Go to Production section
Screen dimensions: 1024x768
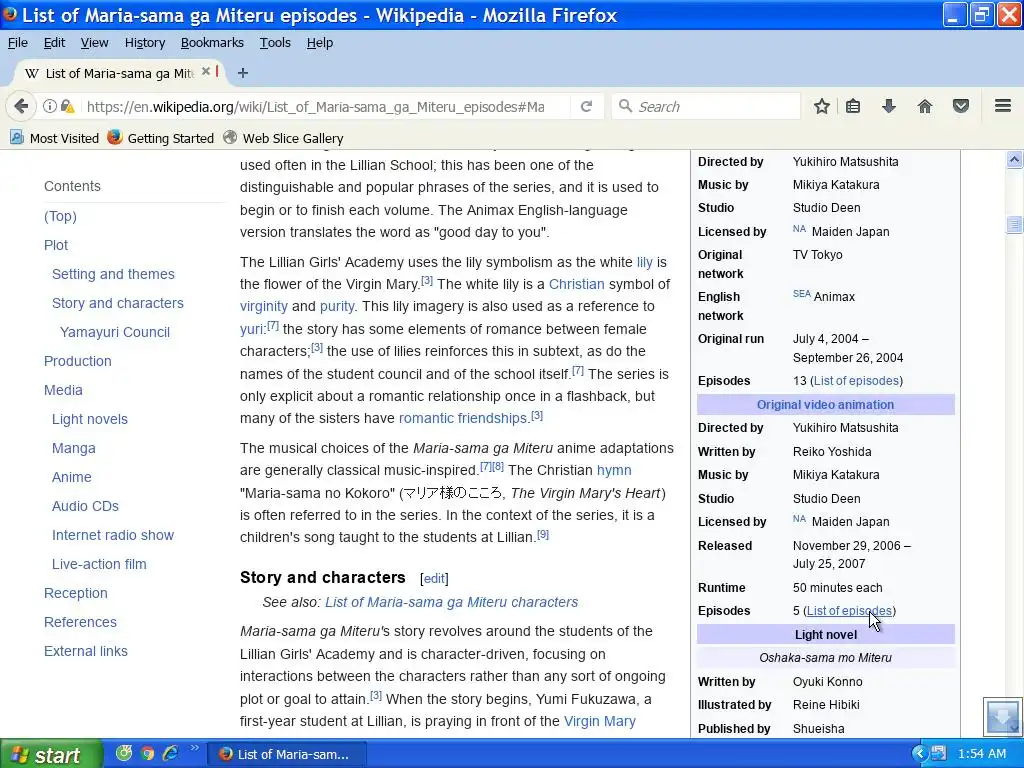point(78,361)
